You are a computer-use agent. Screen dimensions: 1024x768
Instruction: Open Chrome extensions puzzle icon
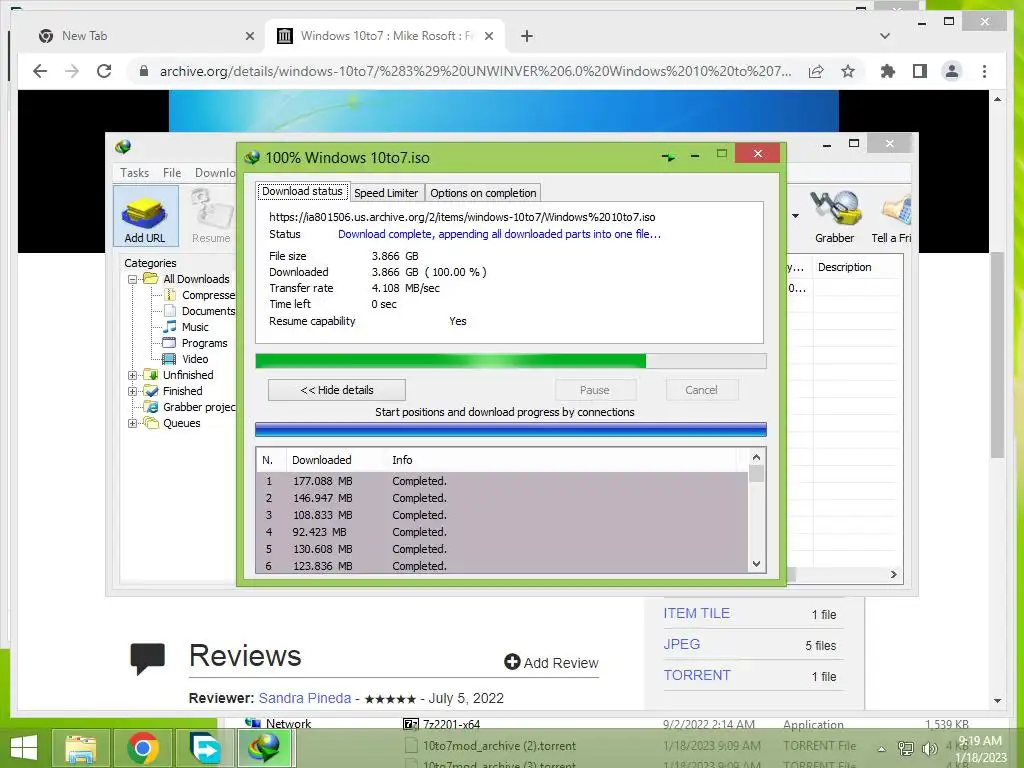click(888, 71)
